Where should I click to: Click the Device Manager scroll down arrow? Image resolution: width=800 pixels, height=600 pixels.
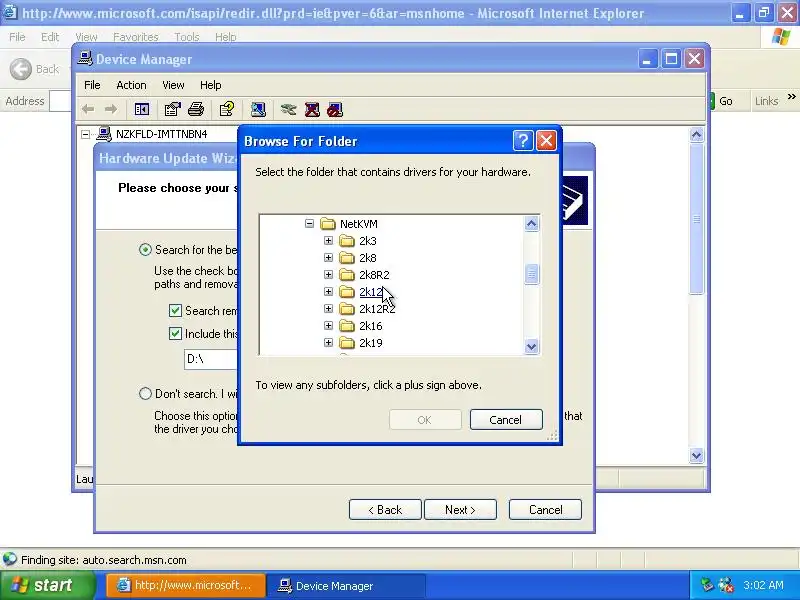[x=696, y=455]
